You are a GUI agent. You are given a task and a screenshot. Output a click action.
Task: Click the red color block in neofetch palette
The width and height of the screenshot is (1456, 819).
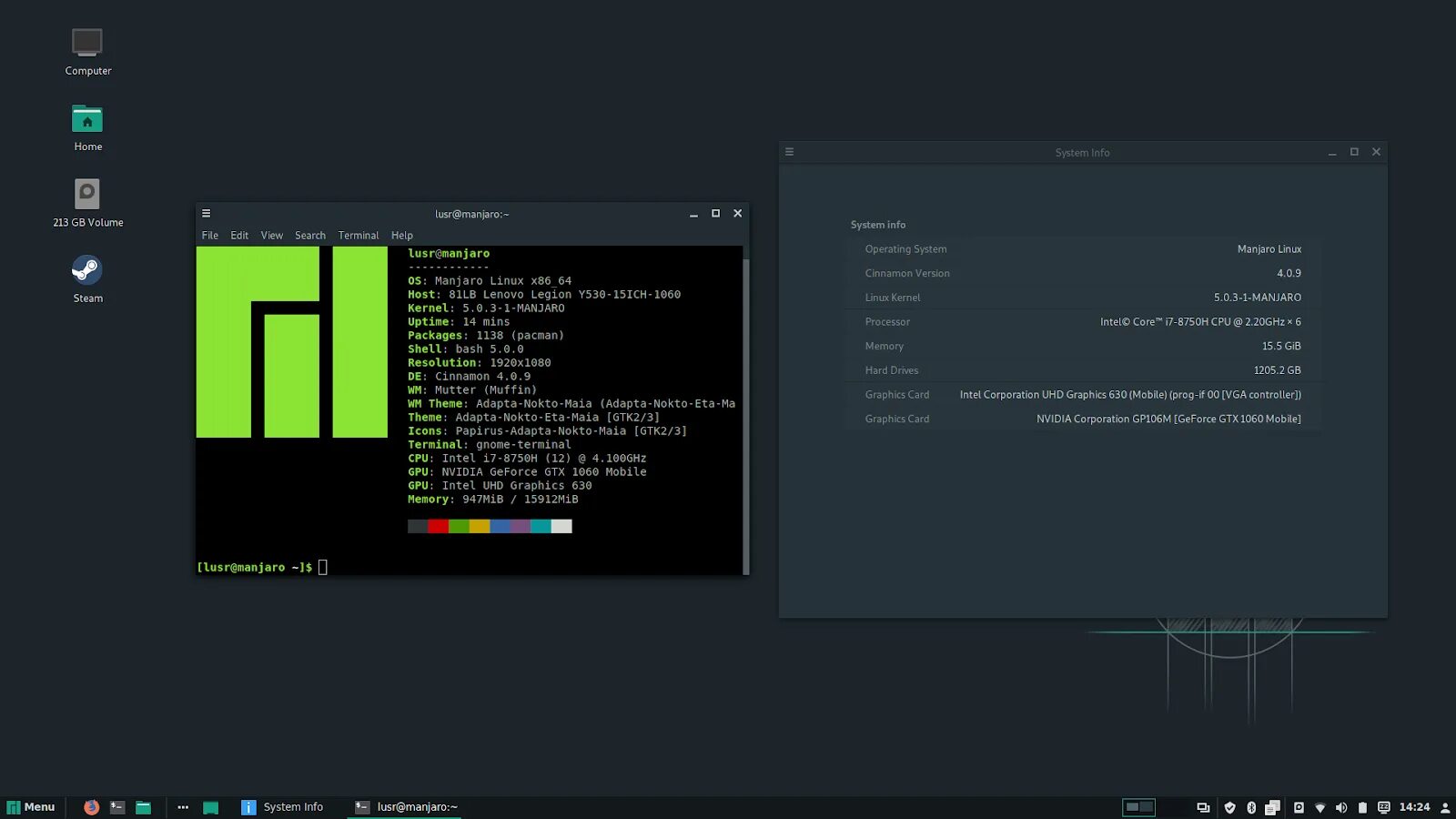click(439, 526)
